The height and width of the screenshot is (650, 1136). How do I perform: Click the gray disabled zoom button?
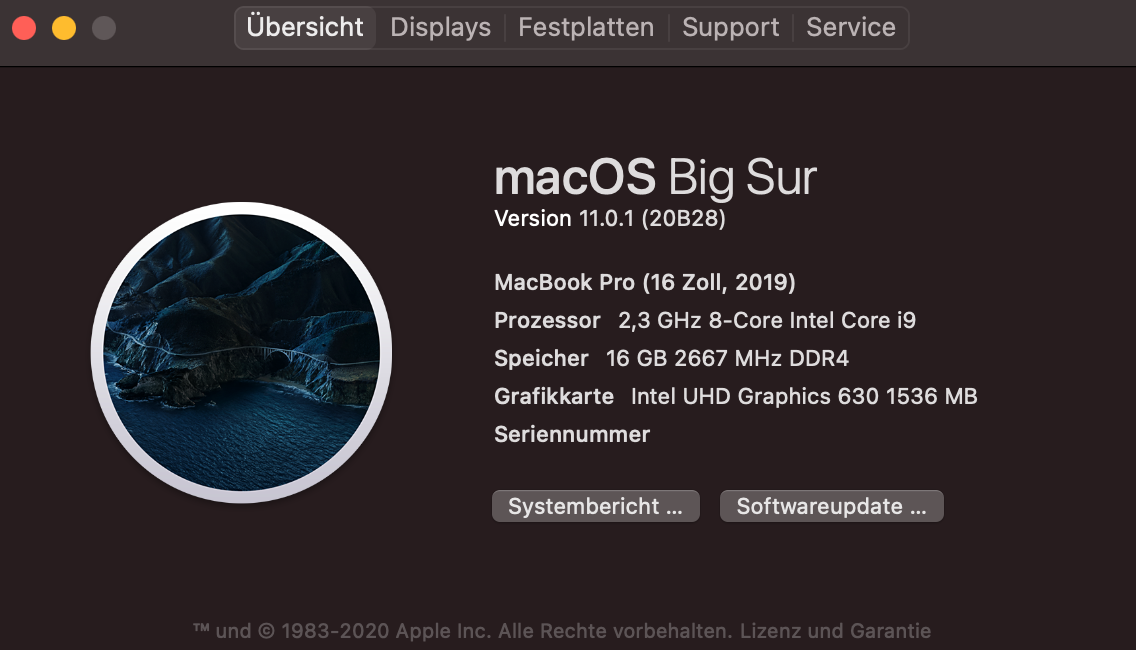tap(104, 28)
